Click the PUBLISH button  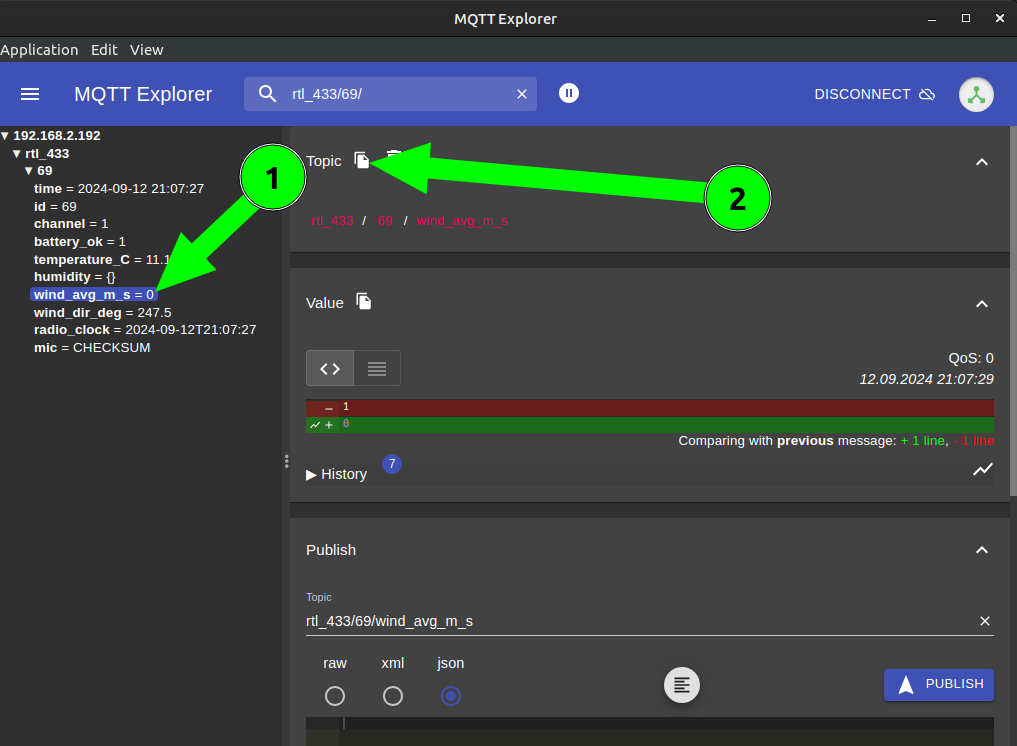938,684
